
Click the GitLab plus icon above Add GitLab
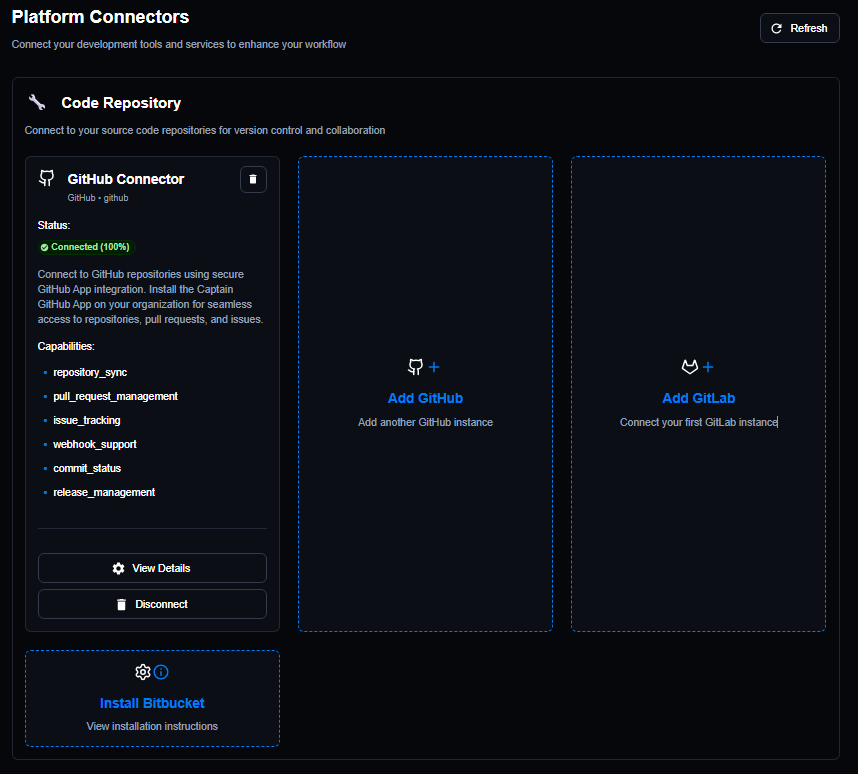698,367
